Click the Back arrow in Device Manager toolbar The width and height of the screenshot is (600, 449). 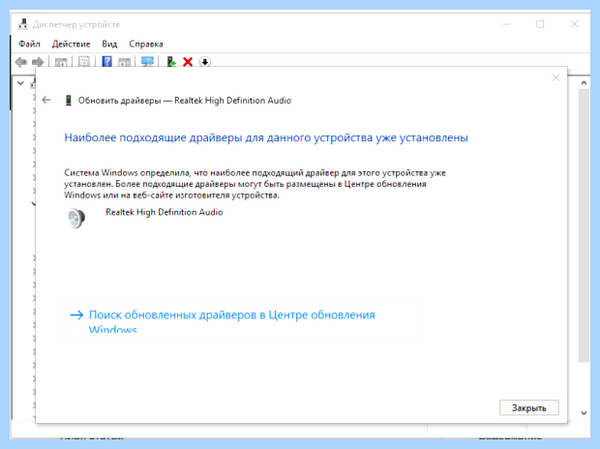click(21, 62)
